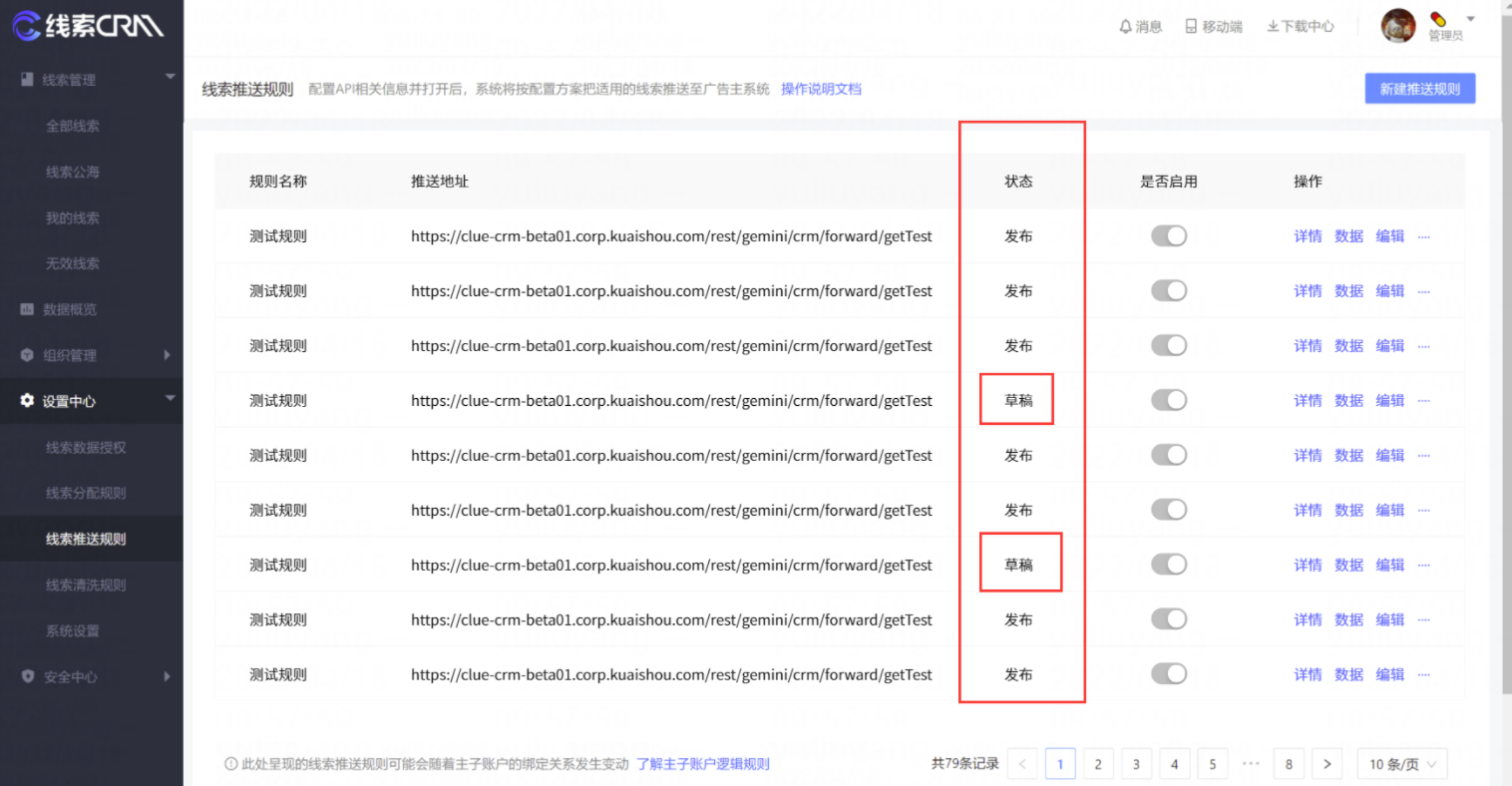The height and width of the screenshot is (786, 1512).
Task: Click the 移动端 mobile icon
Action: 1190,26
